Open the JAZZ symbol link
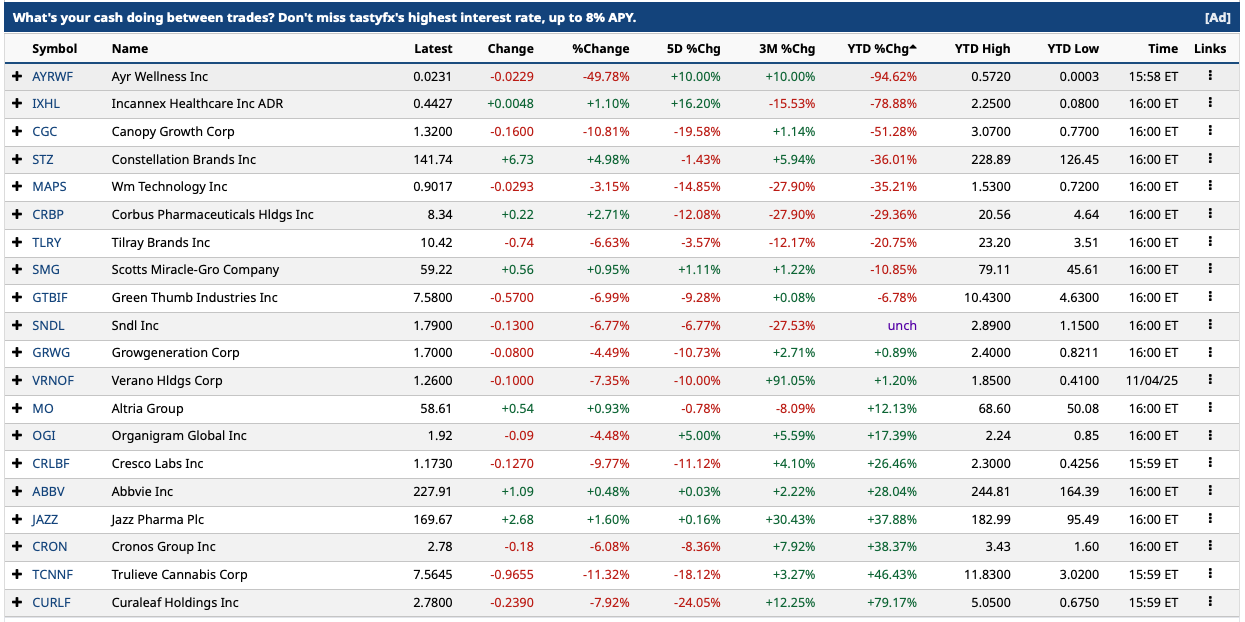Viewport: 1245px width, 622px height. click(45, 519)
